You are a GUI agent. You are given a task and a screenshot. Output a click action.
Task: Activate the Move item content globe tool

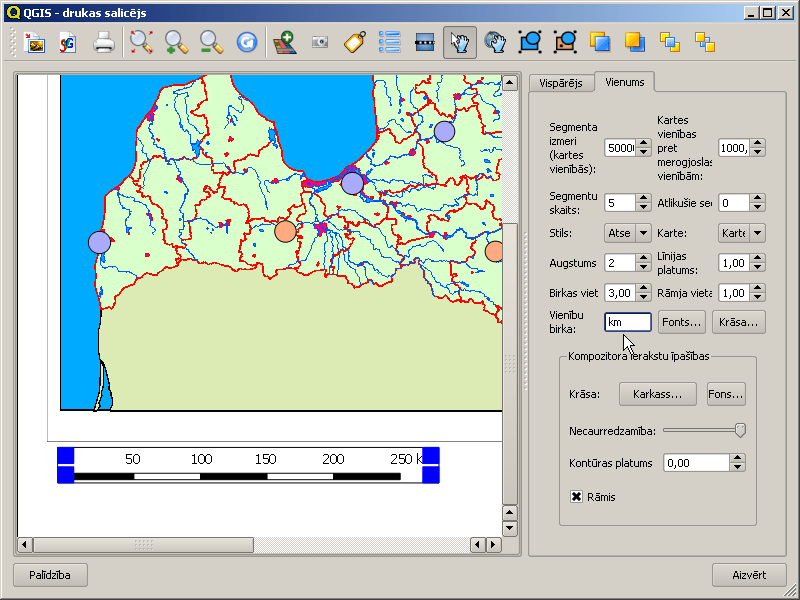point(495,43)
